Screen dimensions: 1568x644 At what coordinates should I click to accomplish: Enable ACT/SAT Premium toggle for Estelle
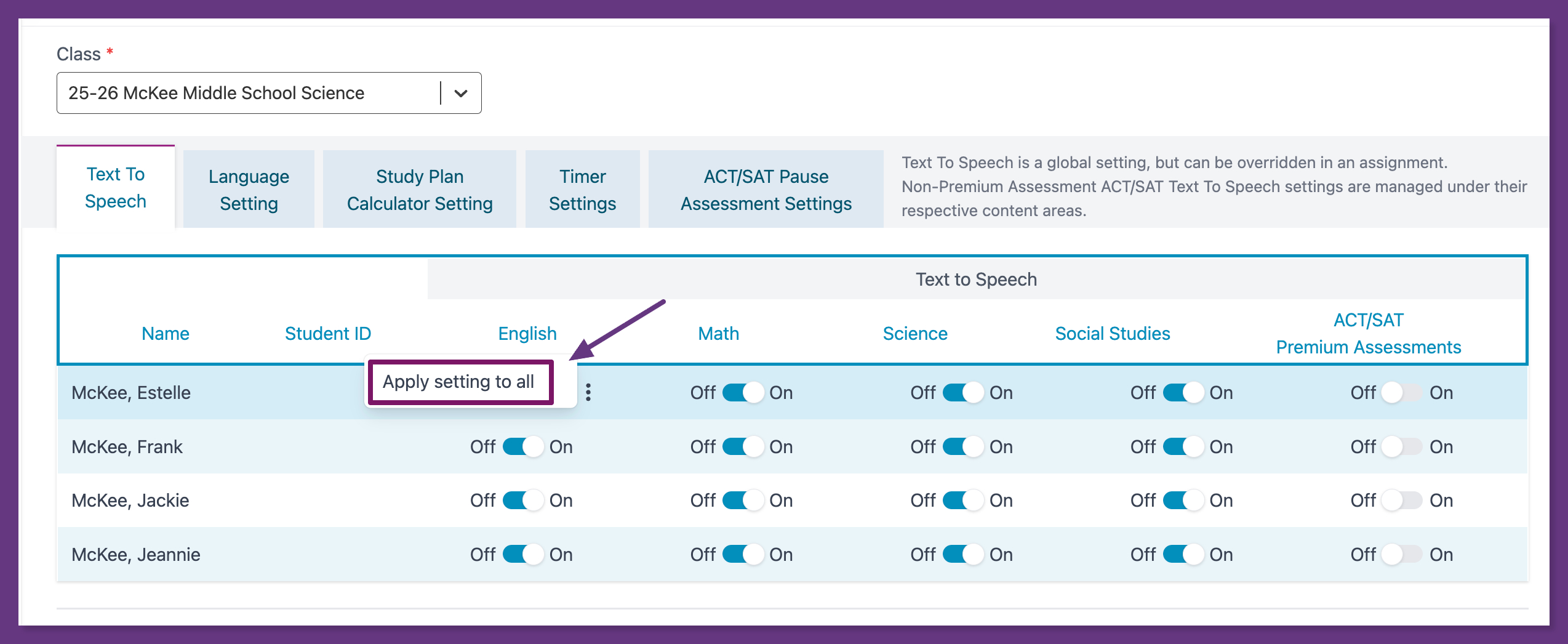[x=1402, y=393]
